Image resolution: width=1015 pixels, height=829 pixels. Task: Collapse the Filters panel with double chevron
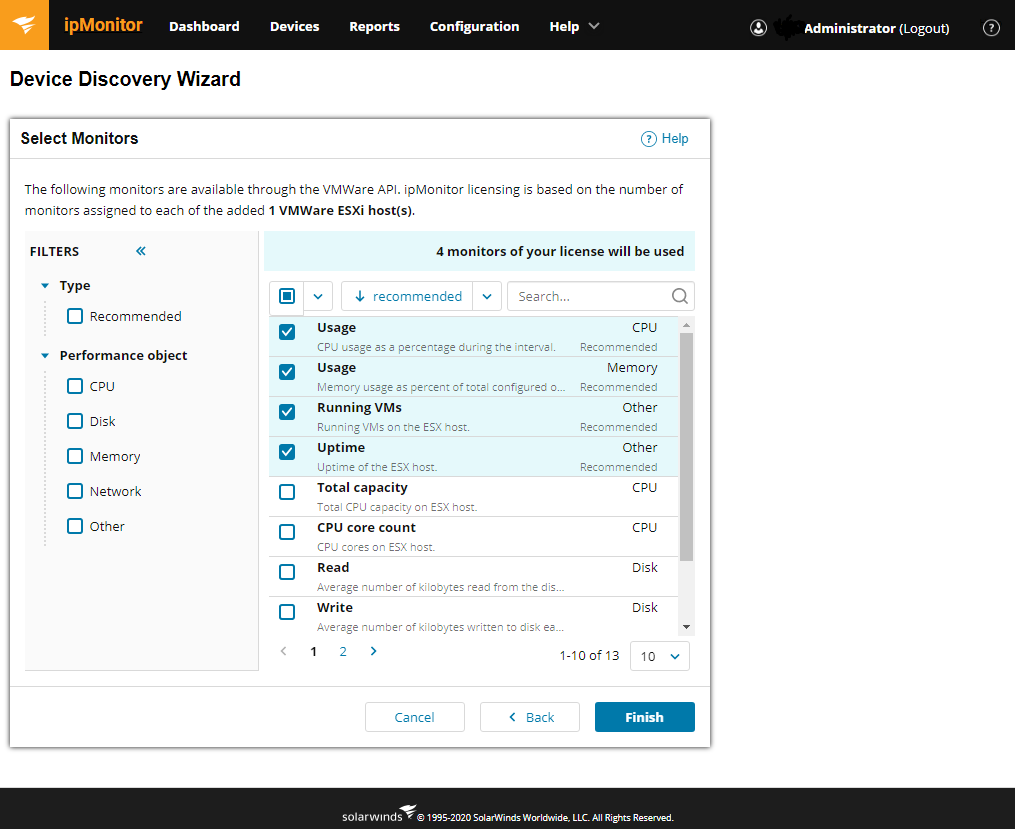click(140, 251)
